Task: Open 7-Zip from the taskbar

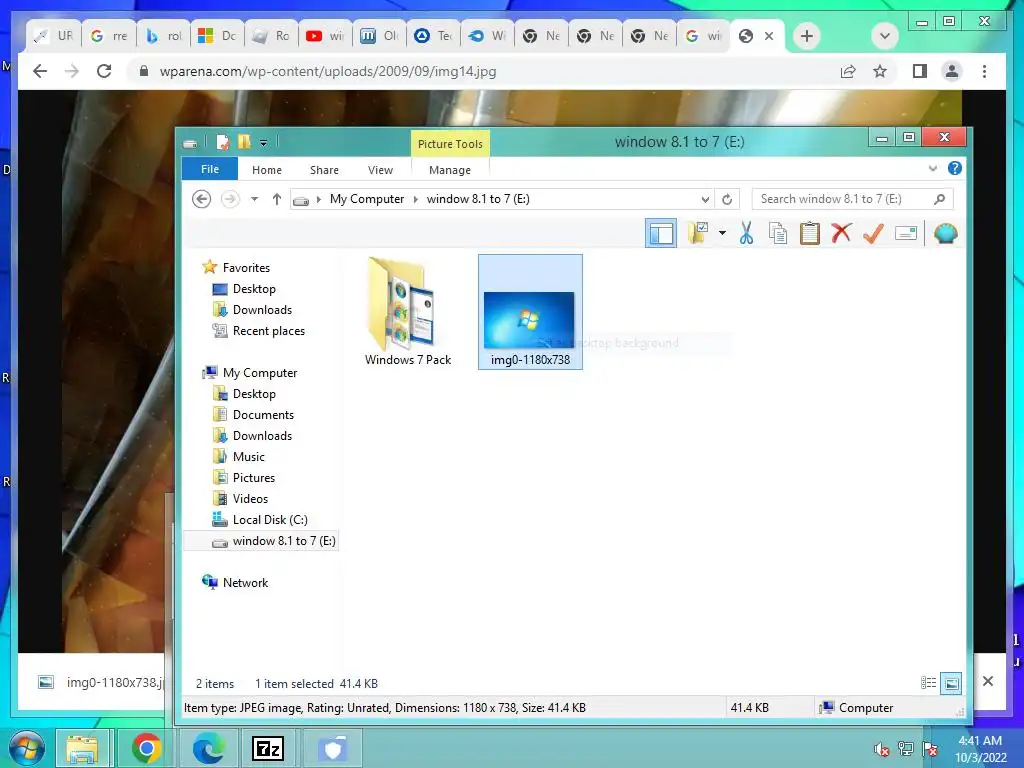Action: [268, 748]
